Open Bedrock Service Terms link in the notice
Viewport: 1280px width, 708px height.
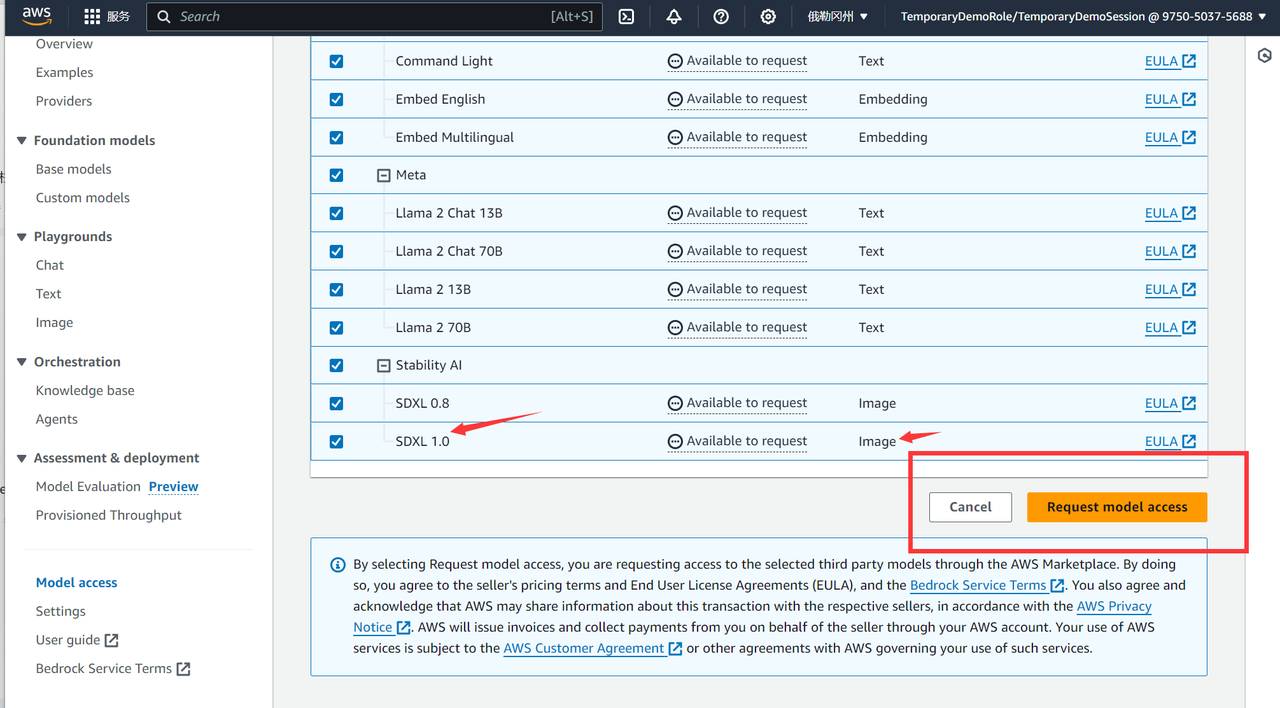[x=987, y=586]
